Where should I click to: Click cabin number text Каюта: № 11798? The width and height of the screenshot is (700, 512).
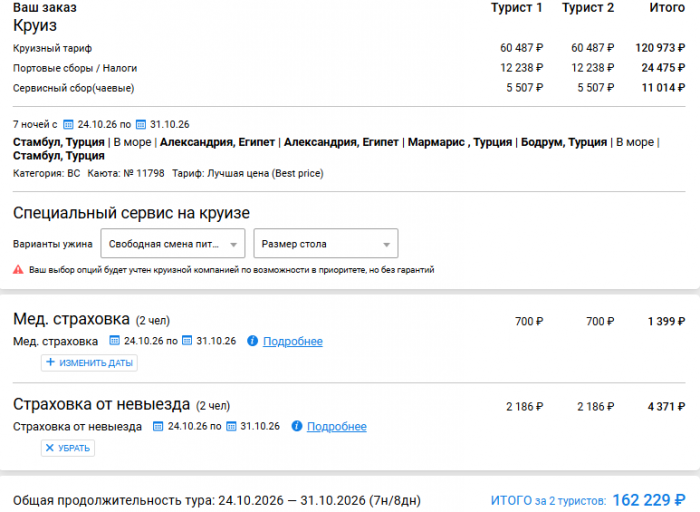126,173
